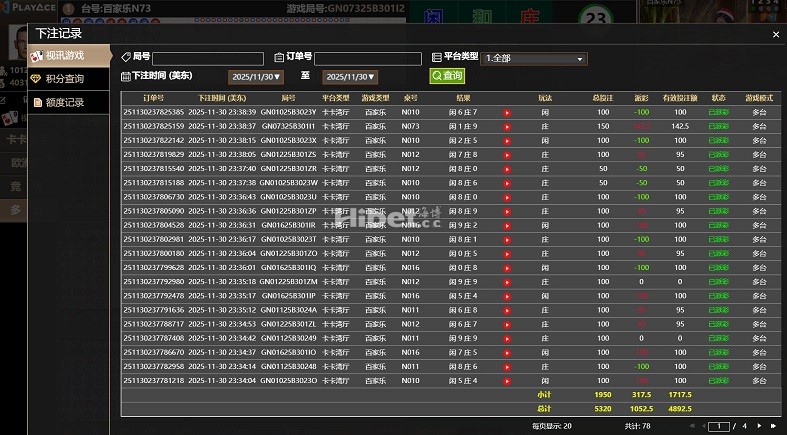Jump to the last page
This screenshot has width=787, height=435.
point(772,426)
